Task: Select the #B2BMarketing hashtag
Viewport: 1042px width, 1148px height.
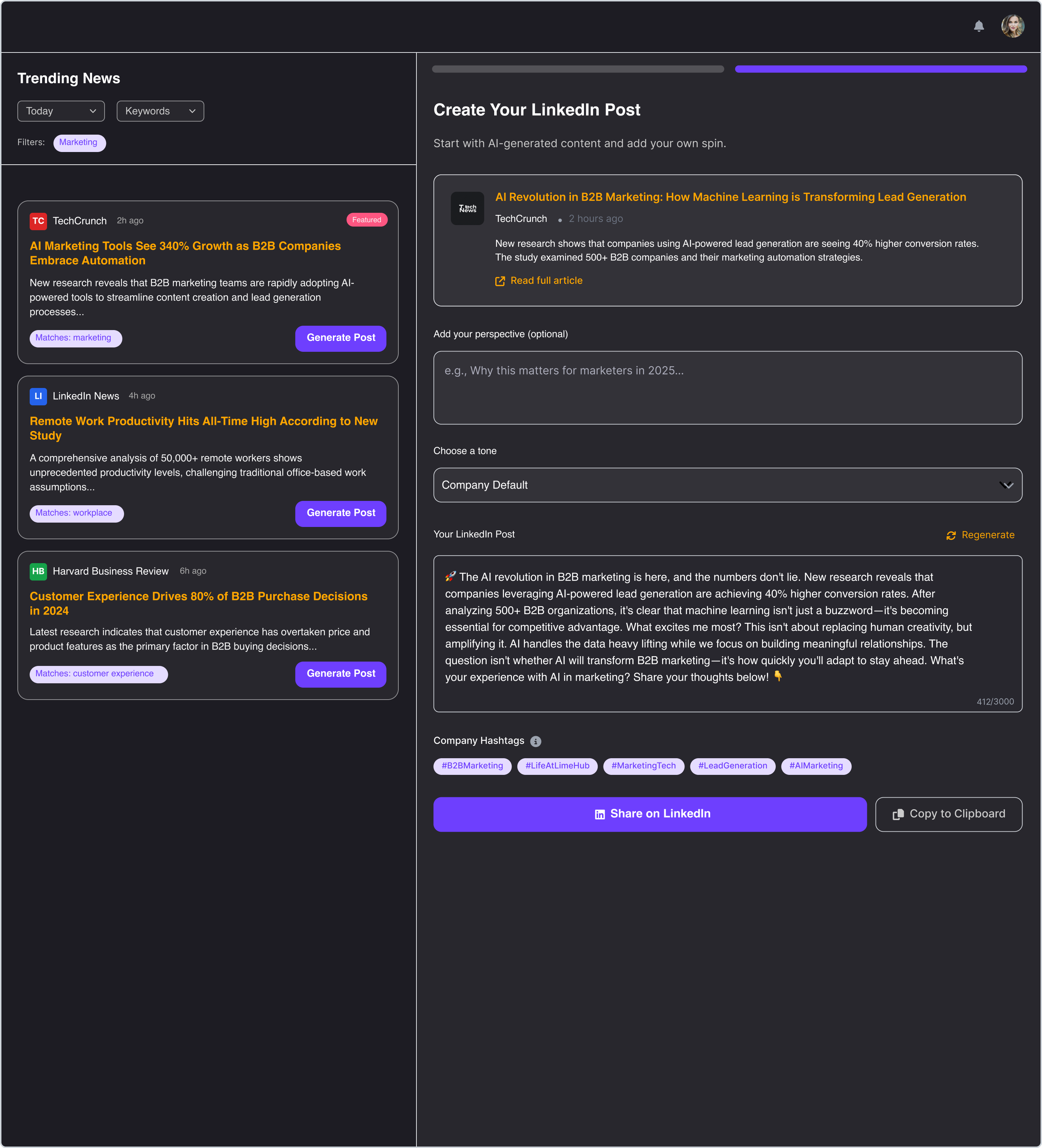Action: pos(472,767)
